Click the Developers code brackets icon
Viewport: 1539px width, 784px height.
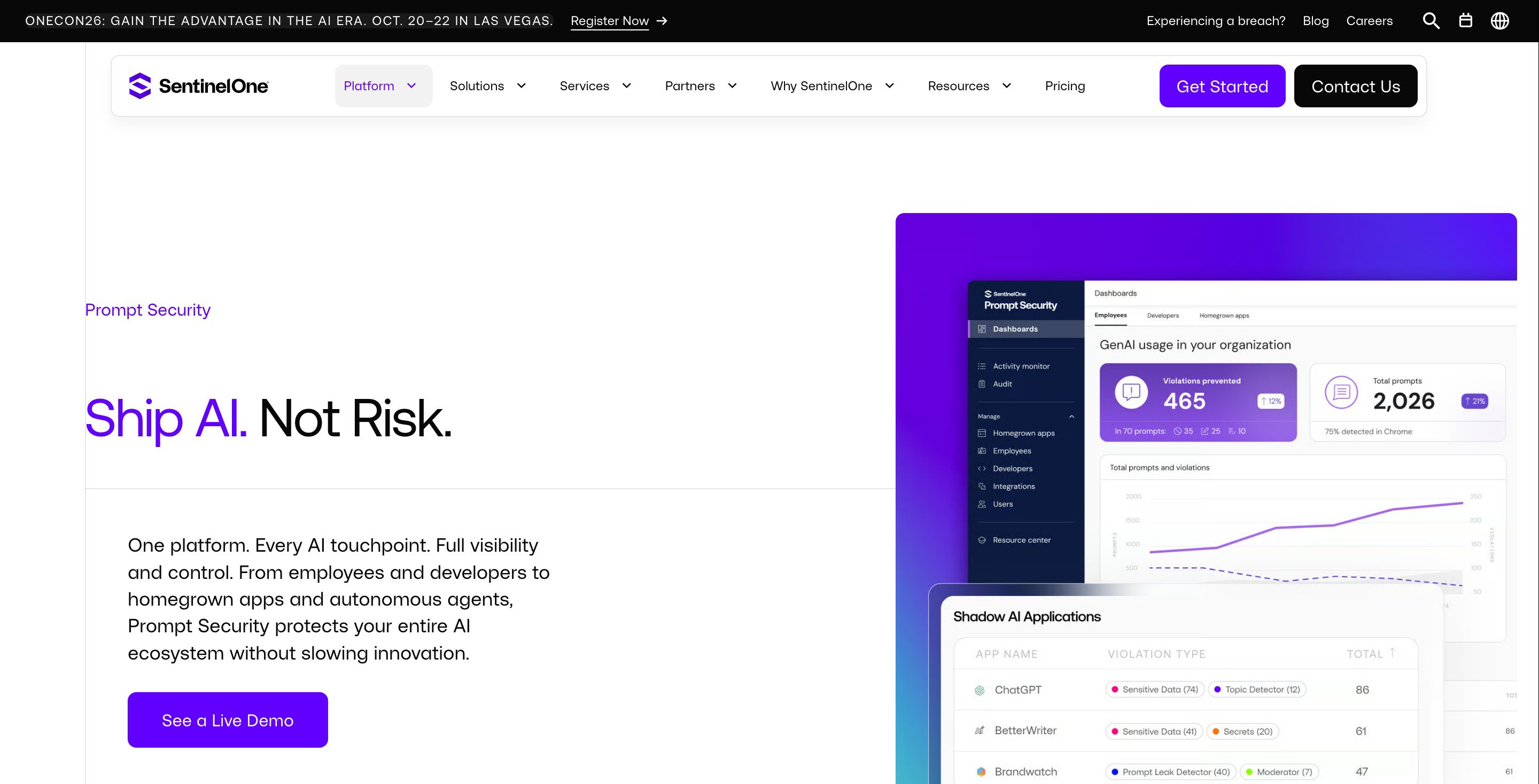pyautogui.click(x=982, y=469)
